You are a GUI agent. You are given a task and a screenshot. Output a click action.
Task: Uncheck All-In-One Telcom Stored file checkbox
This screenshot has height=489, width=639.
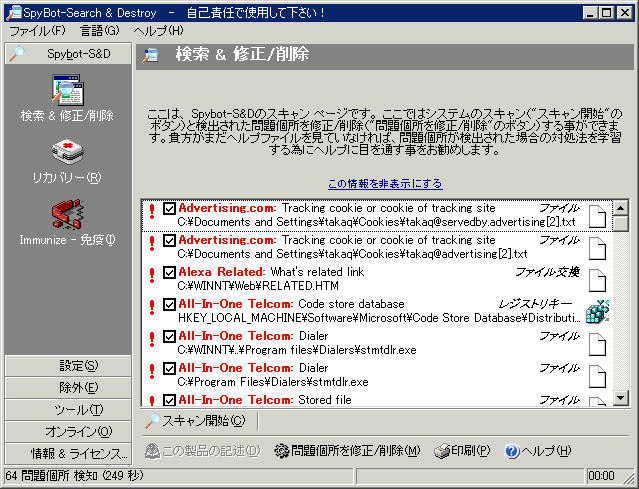pos(169,400)
